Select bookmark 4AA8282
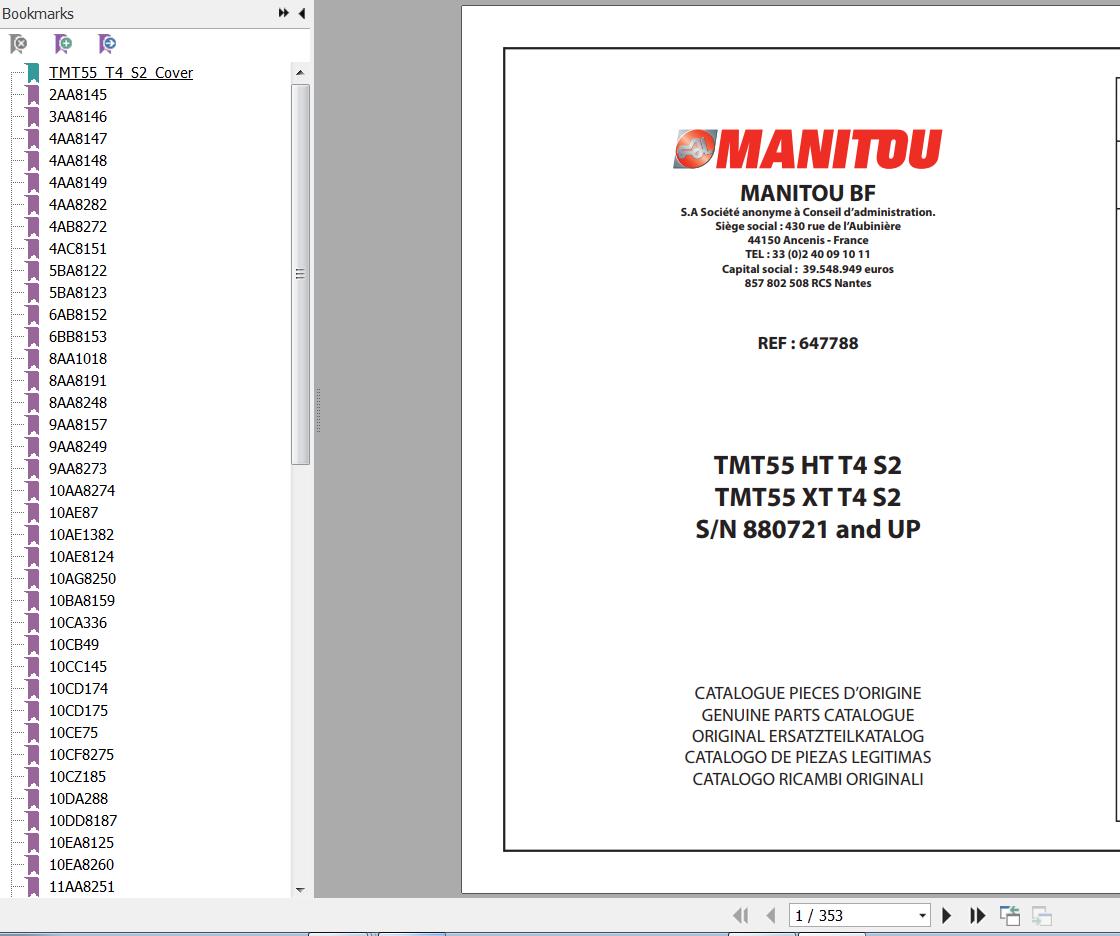 78,205
